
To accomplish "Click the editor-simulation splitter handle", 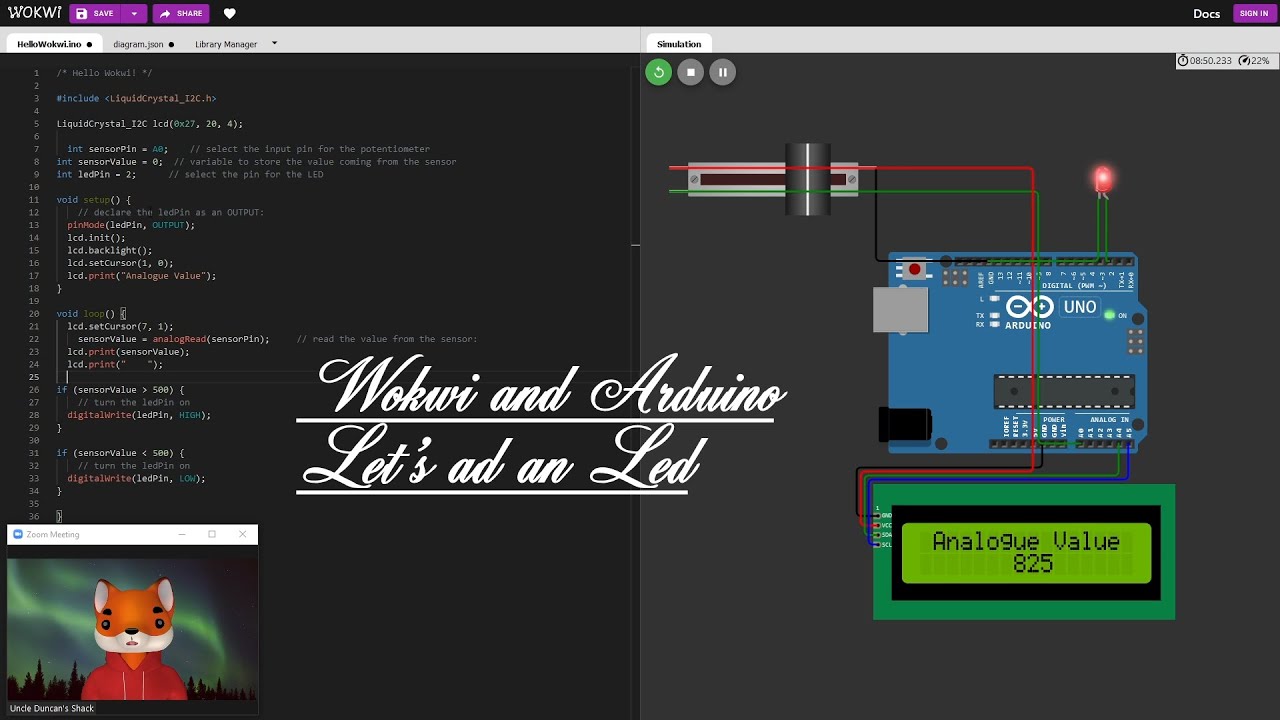I will [x=636, y=244].
